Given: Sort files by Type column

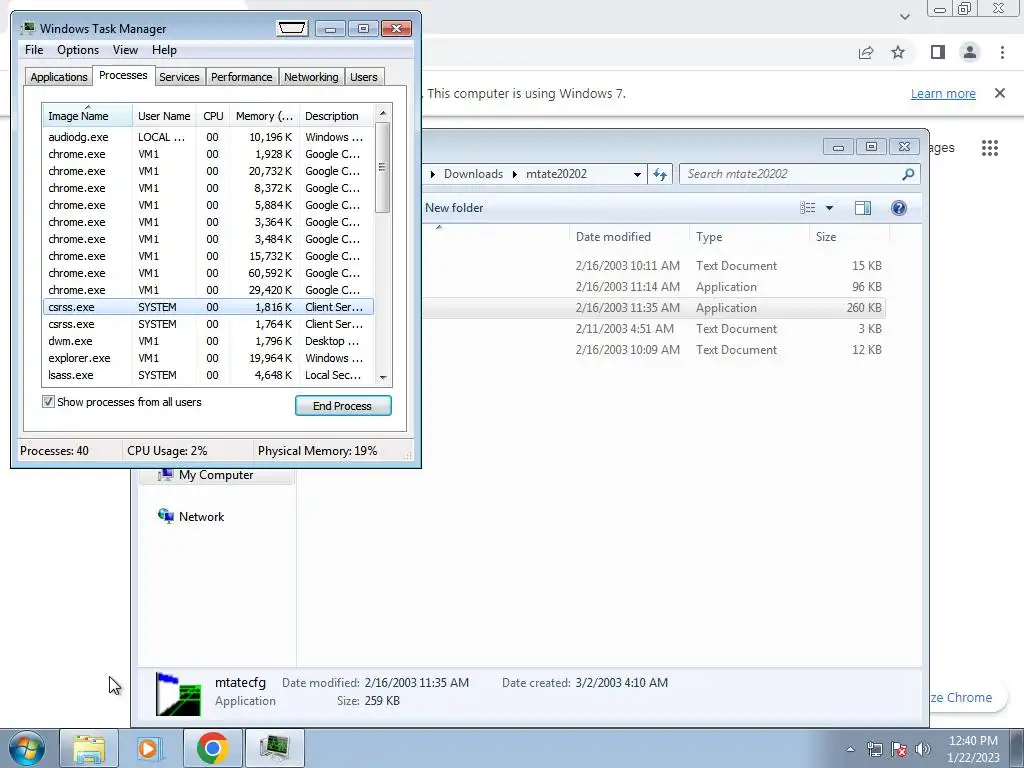Looking at the screenshot, I should (749, 236).
